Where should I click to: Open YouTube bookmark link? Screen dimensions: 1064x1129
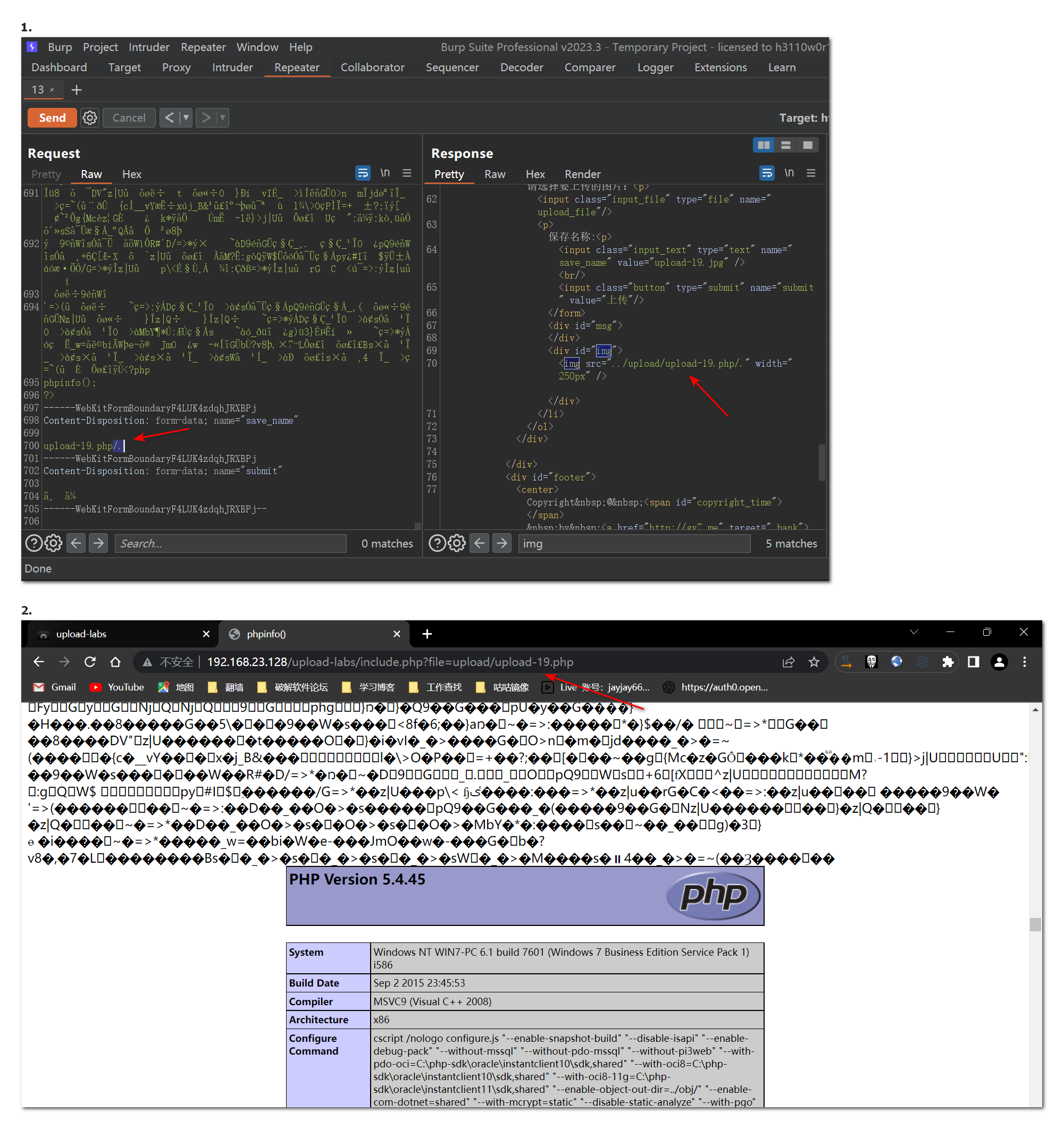(117, 687)
